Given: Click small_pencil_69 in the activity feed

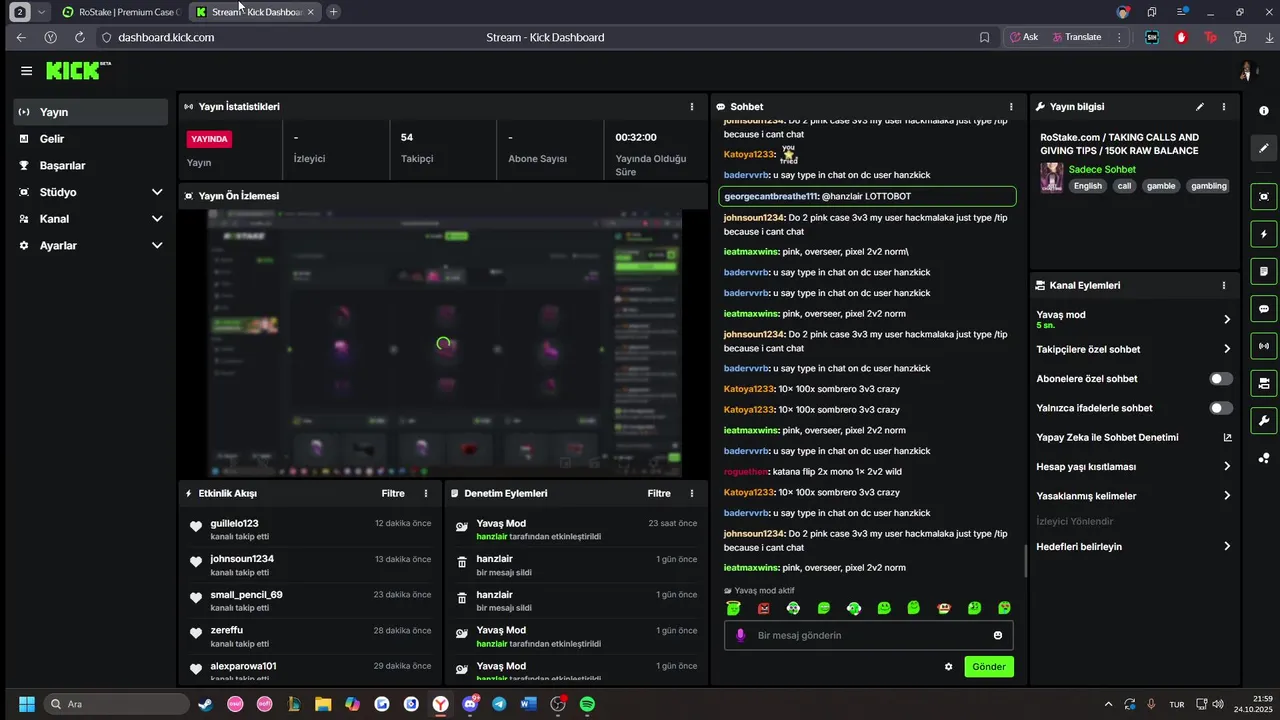Looking at the screenshot, I should [x=246, y=595].
